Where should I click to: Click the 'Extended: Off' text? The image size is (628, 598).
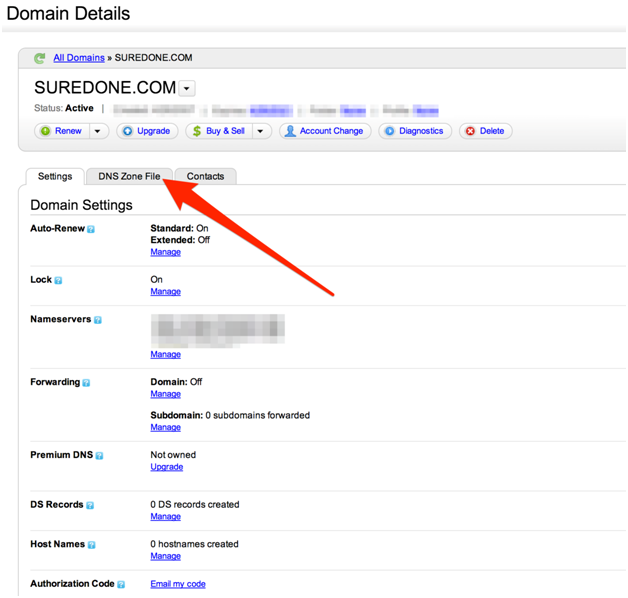(x=180, y=240)
